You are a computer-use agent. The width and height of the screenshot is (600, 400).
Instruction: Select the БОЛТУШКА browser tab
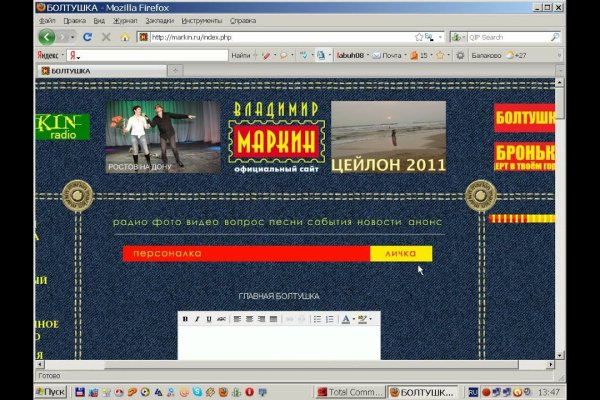[100, 71]
